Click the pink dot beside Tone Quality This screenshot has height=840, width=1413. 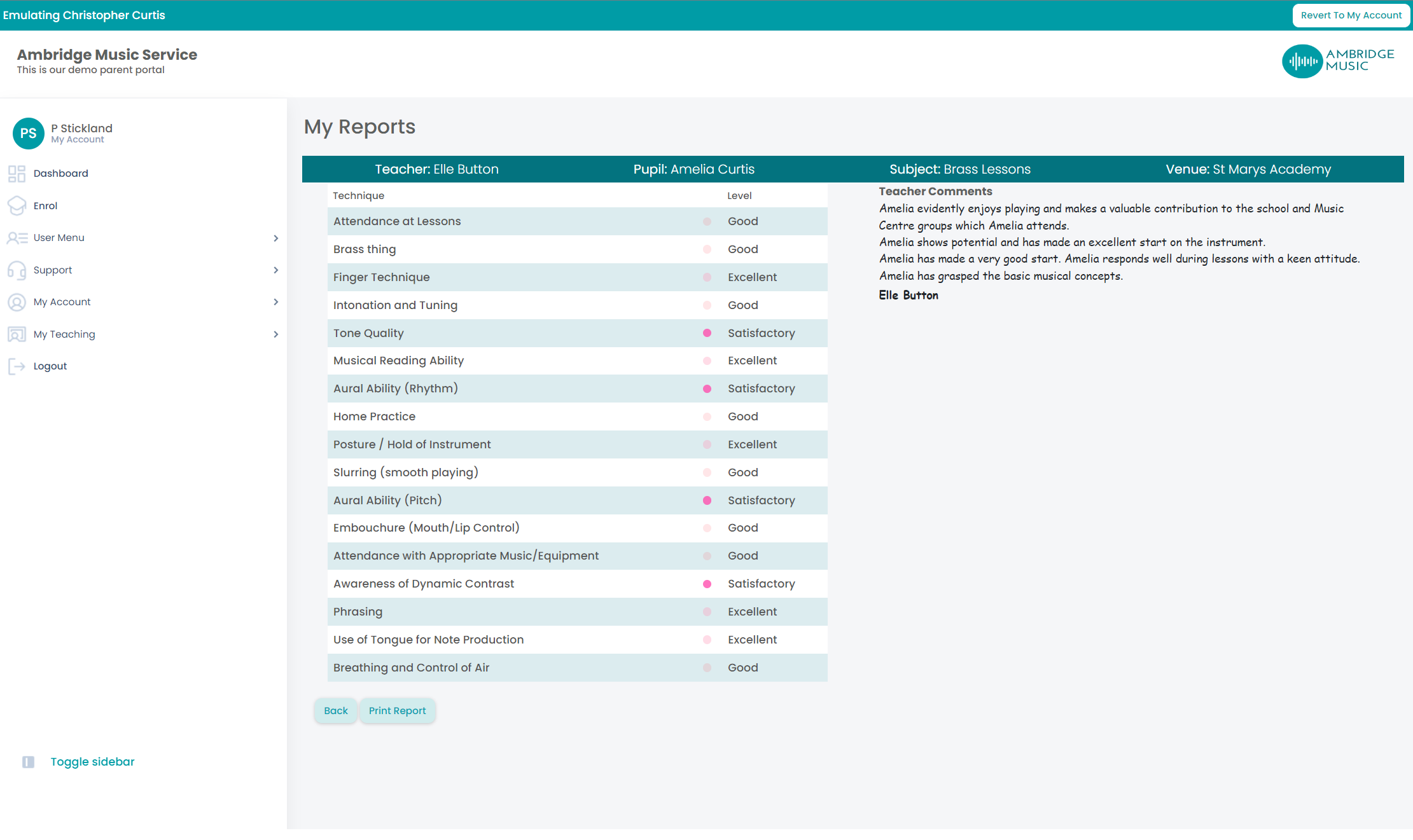pos(707,333)
